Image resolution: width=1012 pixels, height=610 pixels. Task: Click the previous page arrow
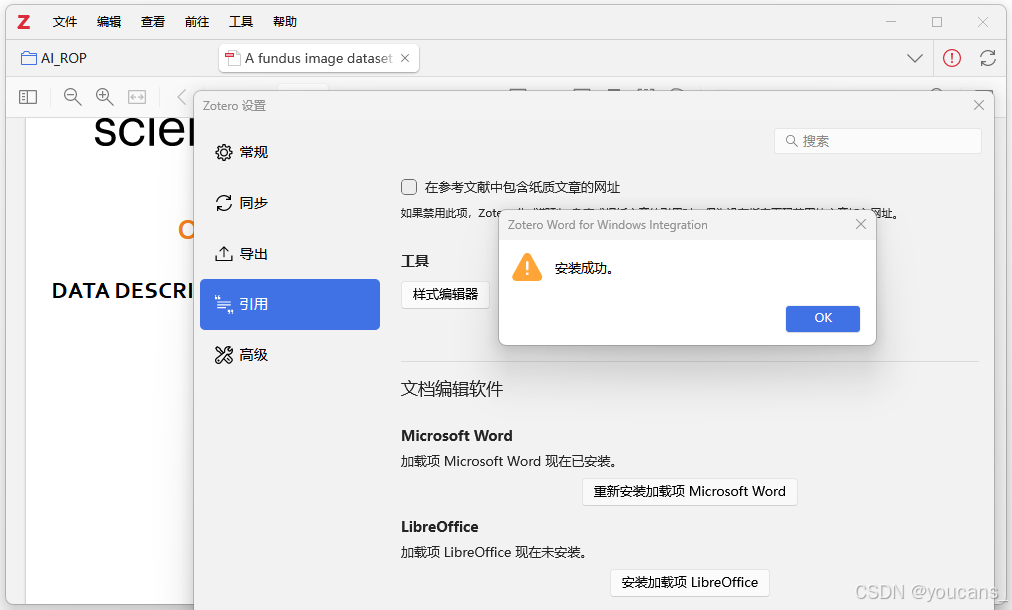click(x=181, y=97)
